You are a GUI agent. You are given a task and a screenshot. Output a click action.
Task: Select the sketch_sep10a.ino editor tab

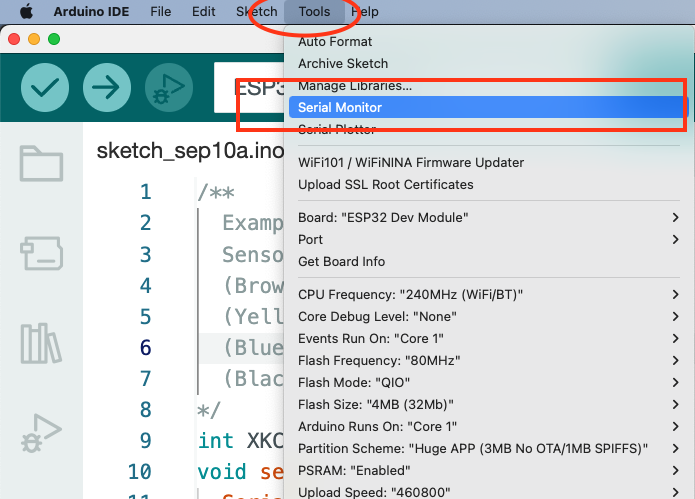tap(190, 151)
